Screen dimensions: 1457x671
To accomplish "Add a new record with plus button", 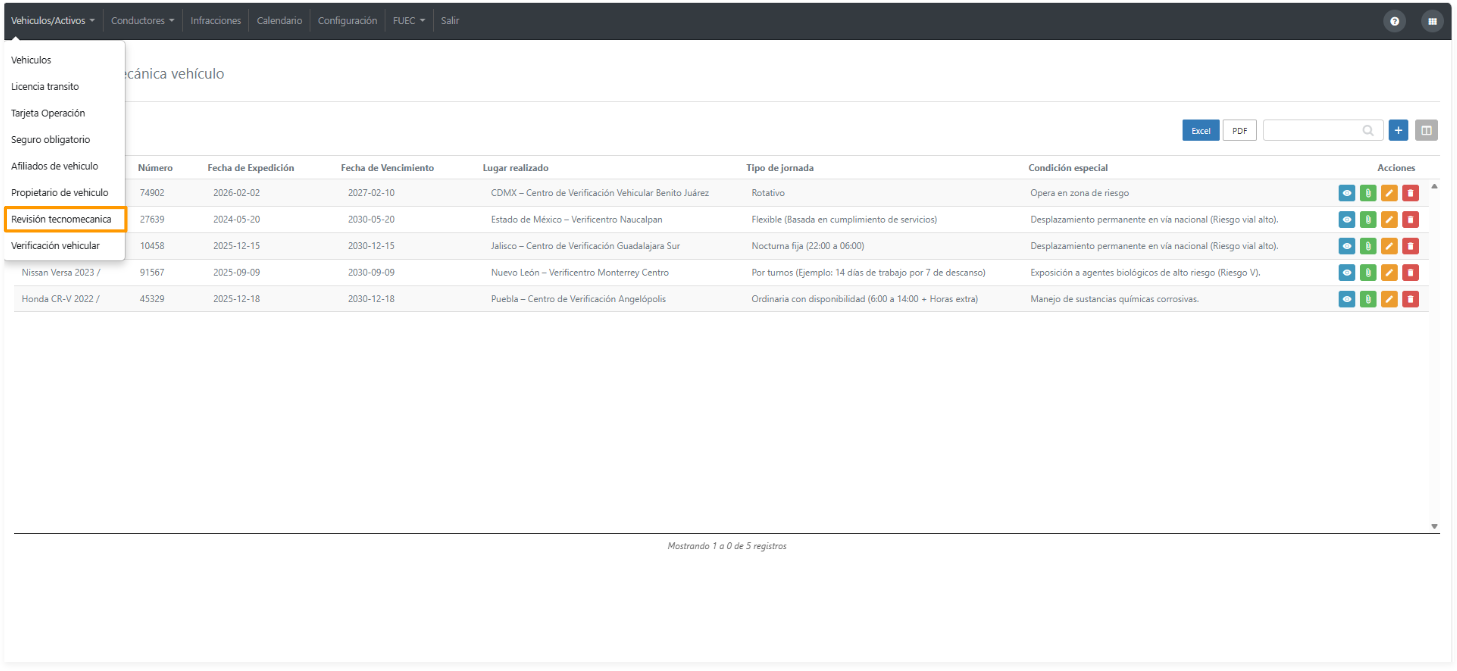I will [1399, 130].
